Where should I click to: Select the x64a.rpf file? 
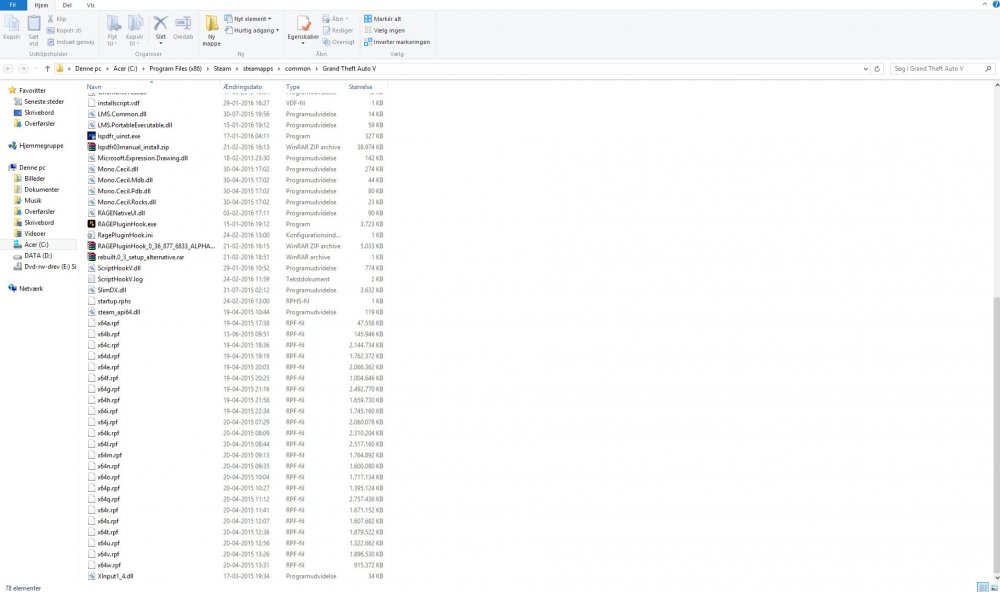coord(108,323)
